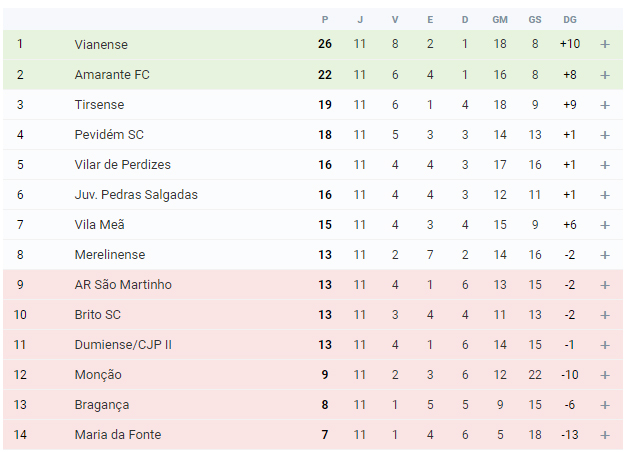Expand Monção row with plus icon
The image size is (625, 452).
[605, 375]
